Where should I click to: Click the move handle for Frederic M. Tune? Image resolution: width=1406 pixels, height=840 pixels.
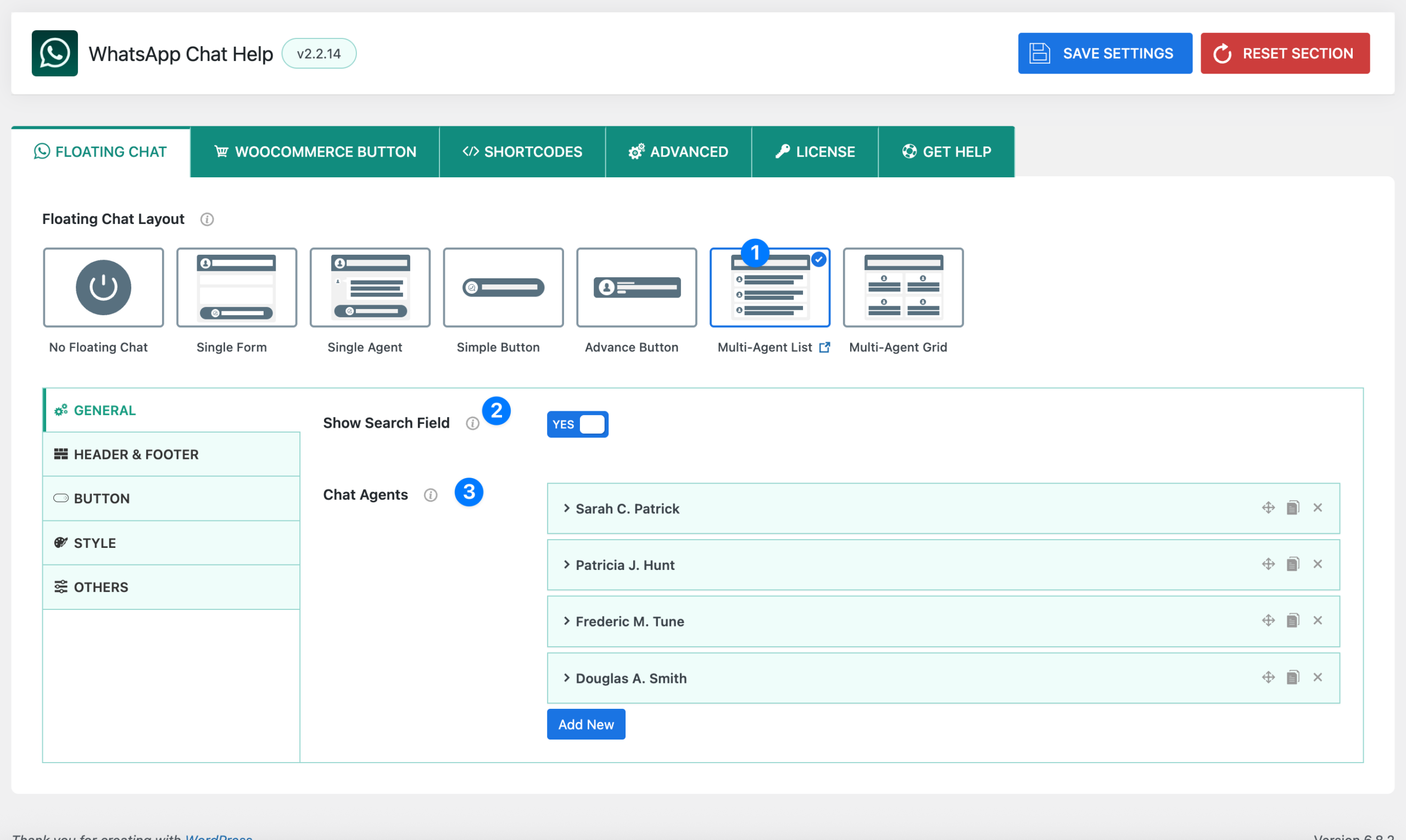coord(1268,621)
